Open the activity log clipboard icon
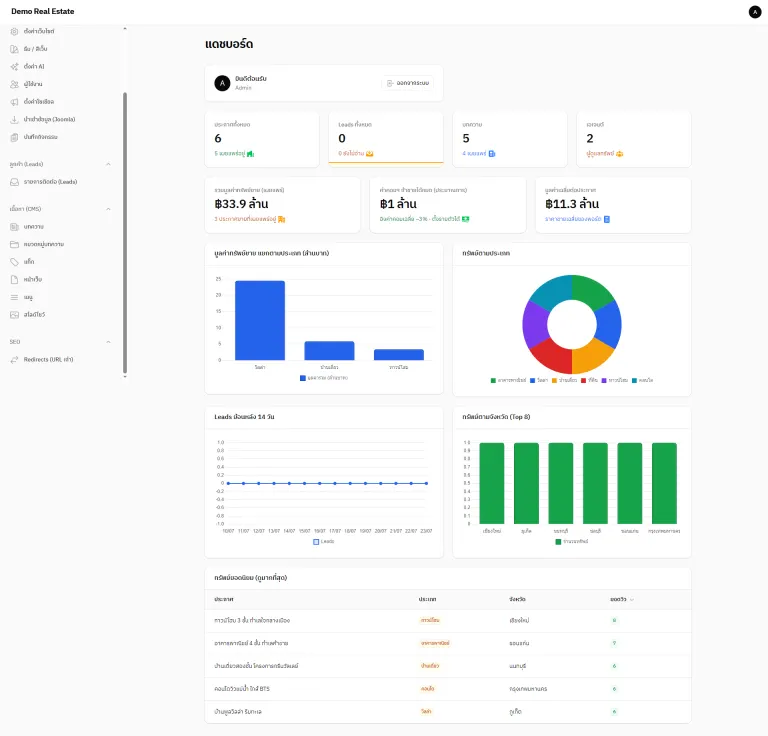 coord(14,137)
